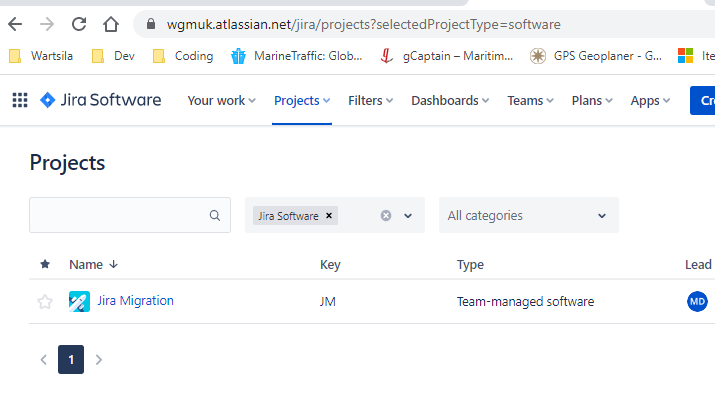The height and width of the screenshot is (405, 715).
Task: Open the MarineTraffic bookmark
Action: pyautogui.click(x=296, y=56)
